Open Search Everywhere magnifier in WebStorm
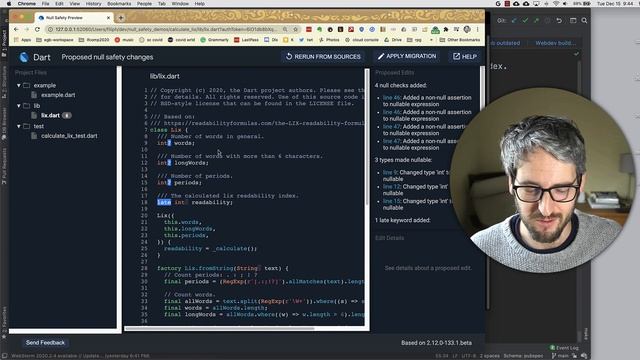Image resolution: width=640 pixels, height=360 pixels. tap(584, 20)
